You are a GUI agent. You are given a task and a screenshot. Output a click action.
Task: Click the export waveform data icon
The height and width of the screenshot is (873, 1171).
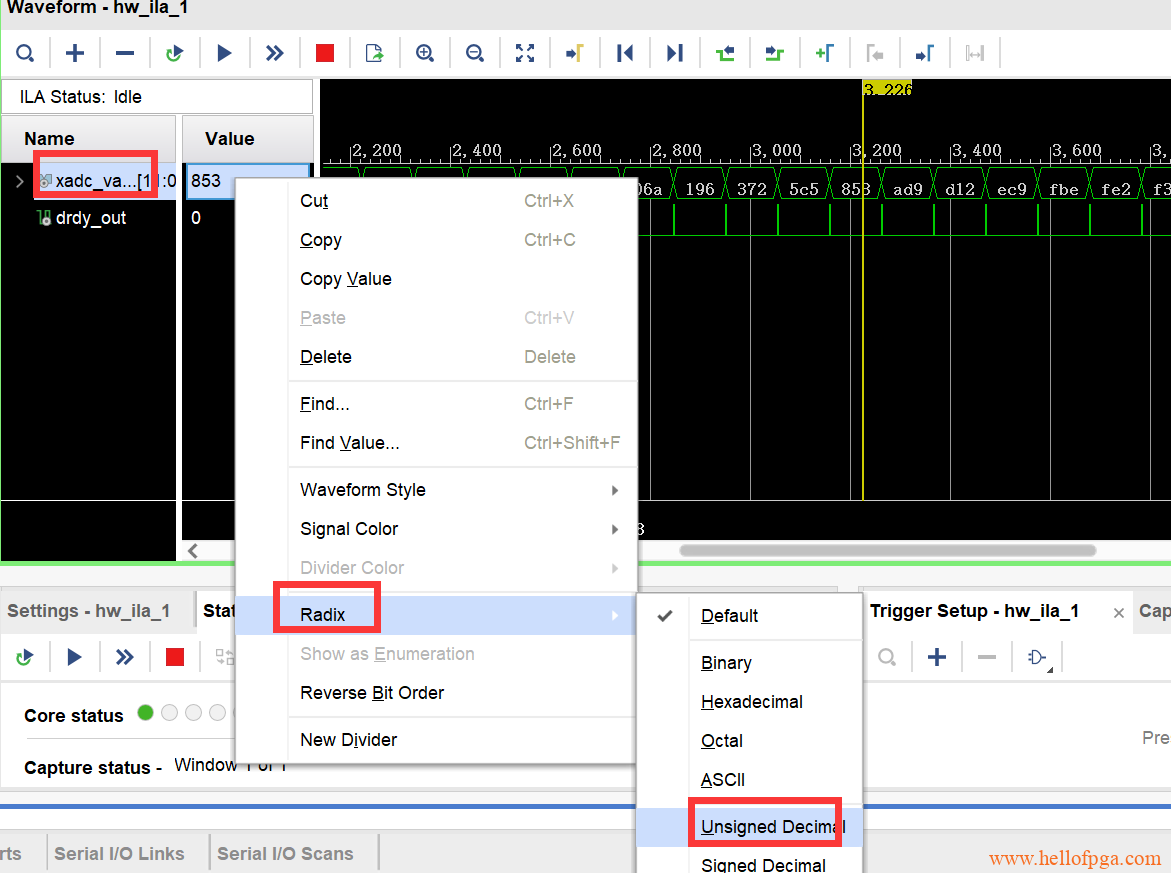tap(375, 54)
